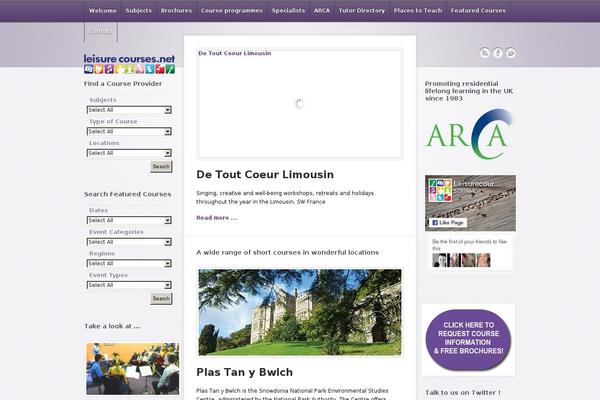Screen dimensions: 600x400
Task: Click the loading De Tout Coeur slideshow area
Action: [300, 104]
